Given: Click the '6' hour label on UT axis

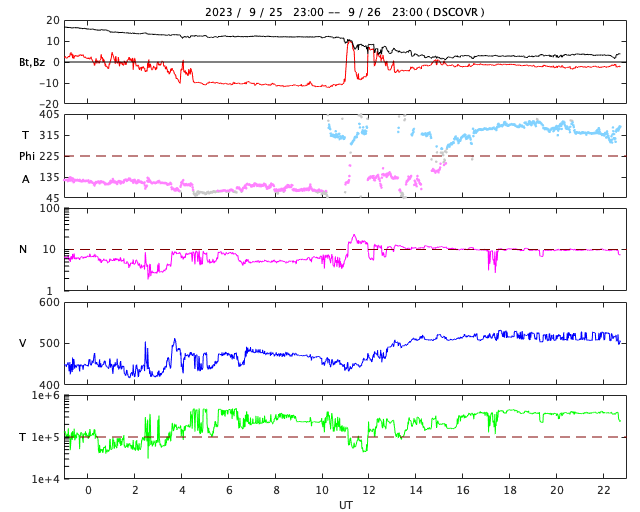Looking at the screenshot, I should tap(229, 490).
